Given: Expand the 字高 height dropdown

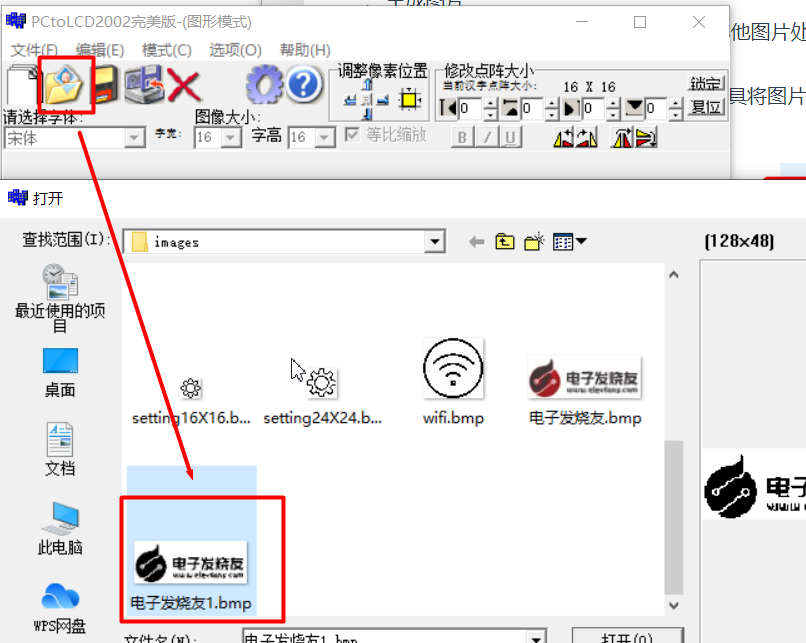Looking at the screenshot, I should coord(324,138).
